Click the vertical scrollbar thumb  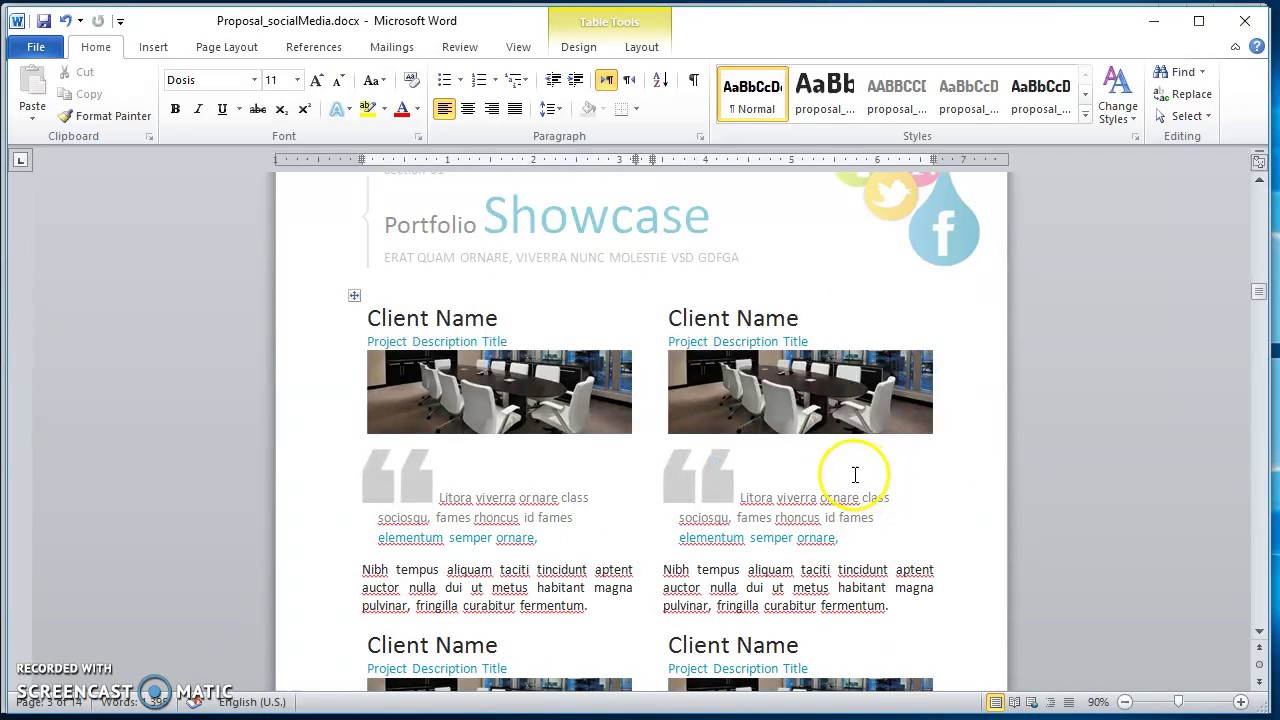coord(1259,291)
